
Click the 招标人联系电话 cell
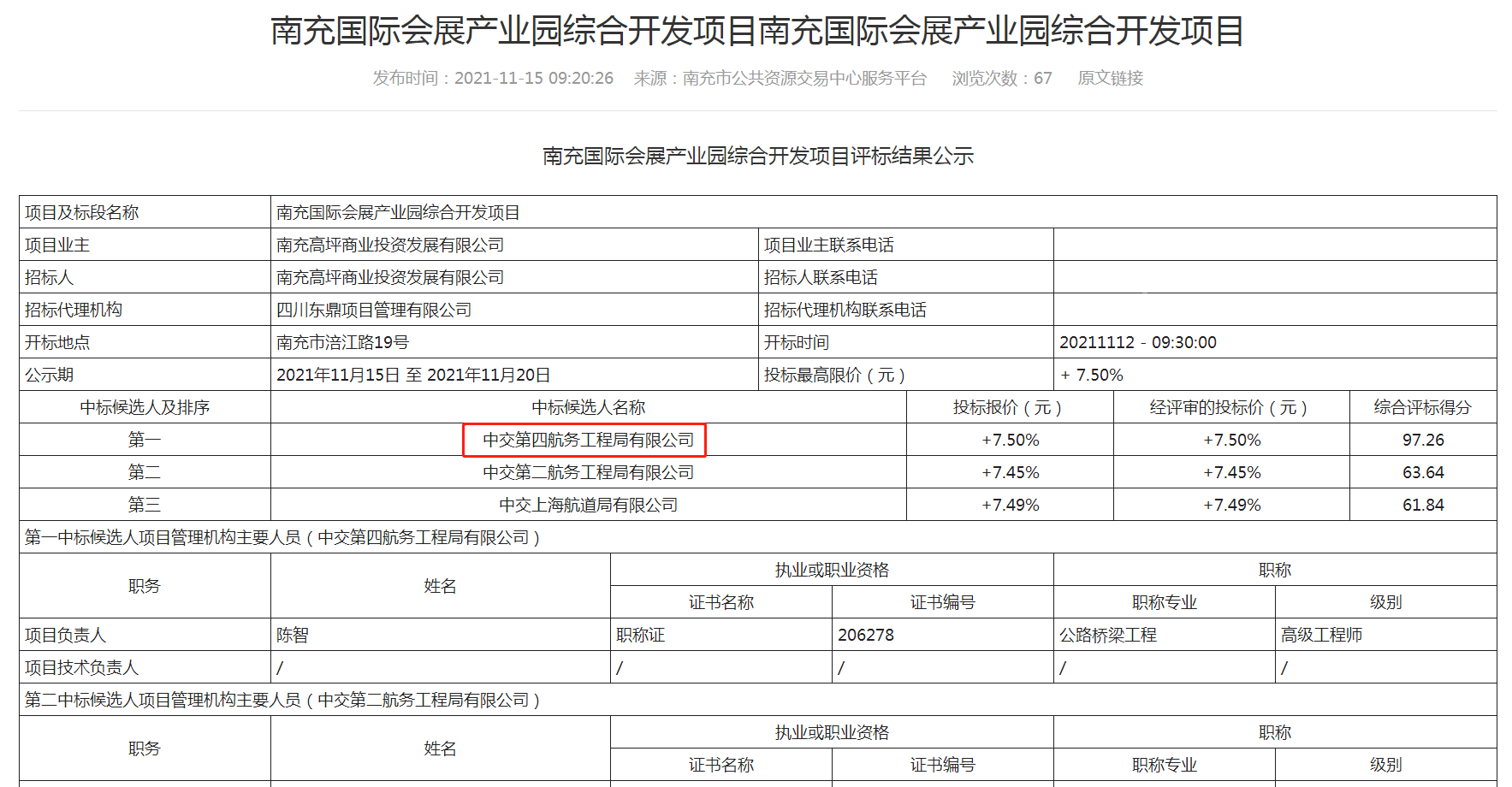[906, 277]
